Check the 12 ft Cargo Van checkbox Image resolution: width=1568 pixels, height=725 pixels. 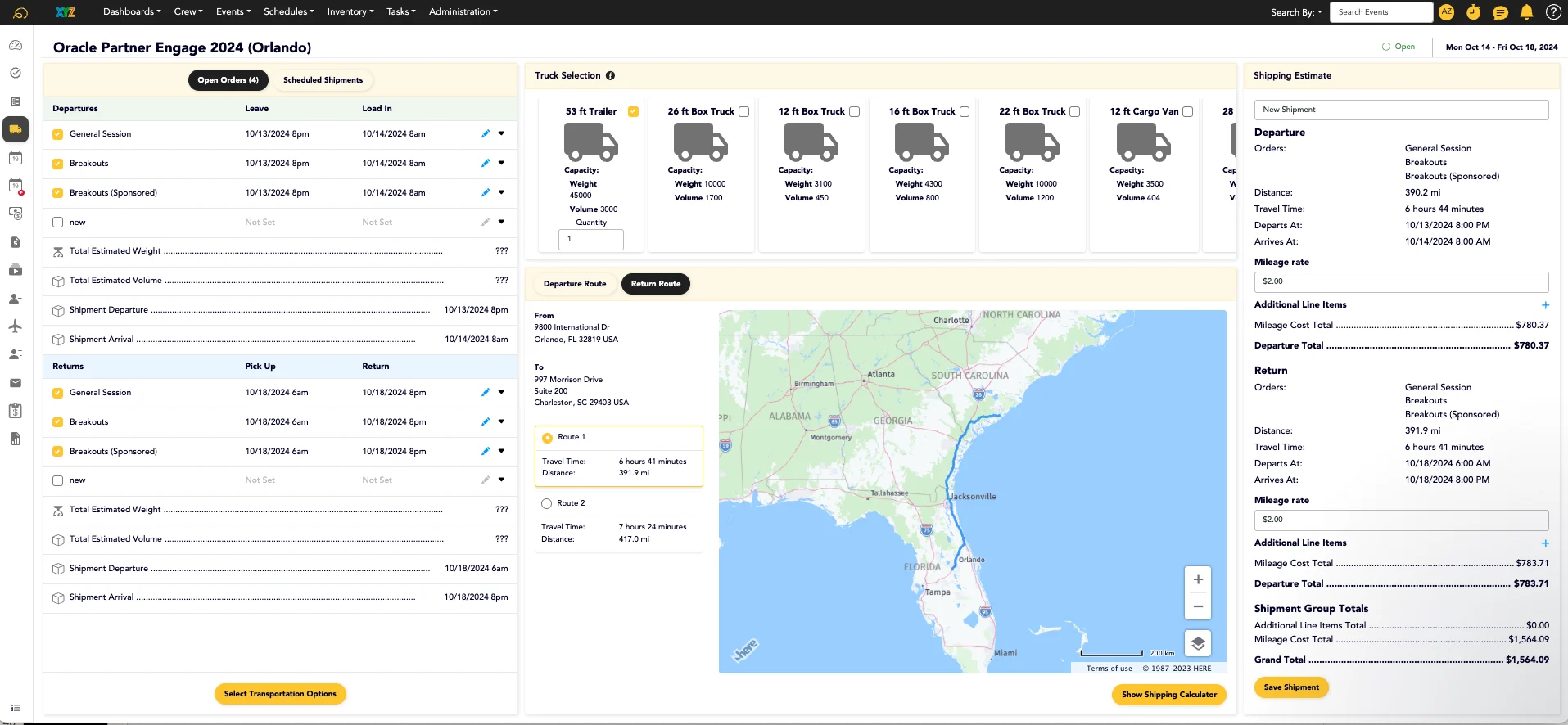[x=1187, y=111]
